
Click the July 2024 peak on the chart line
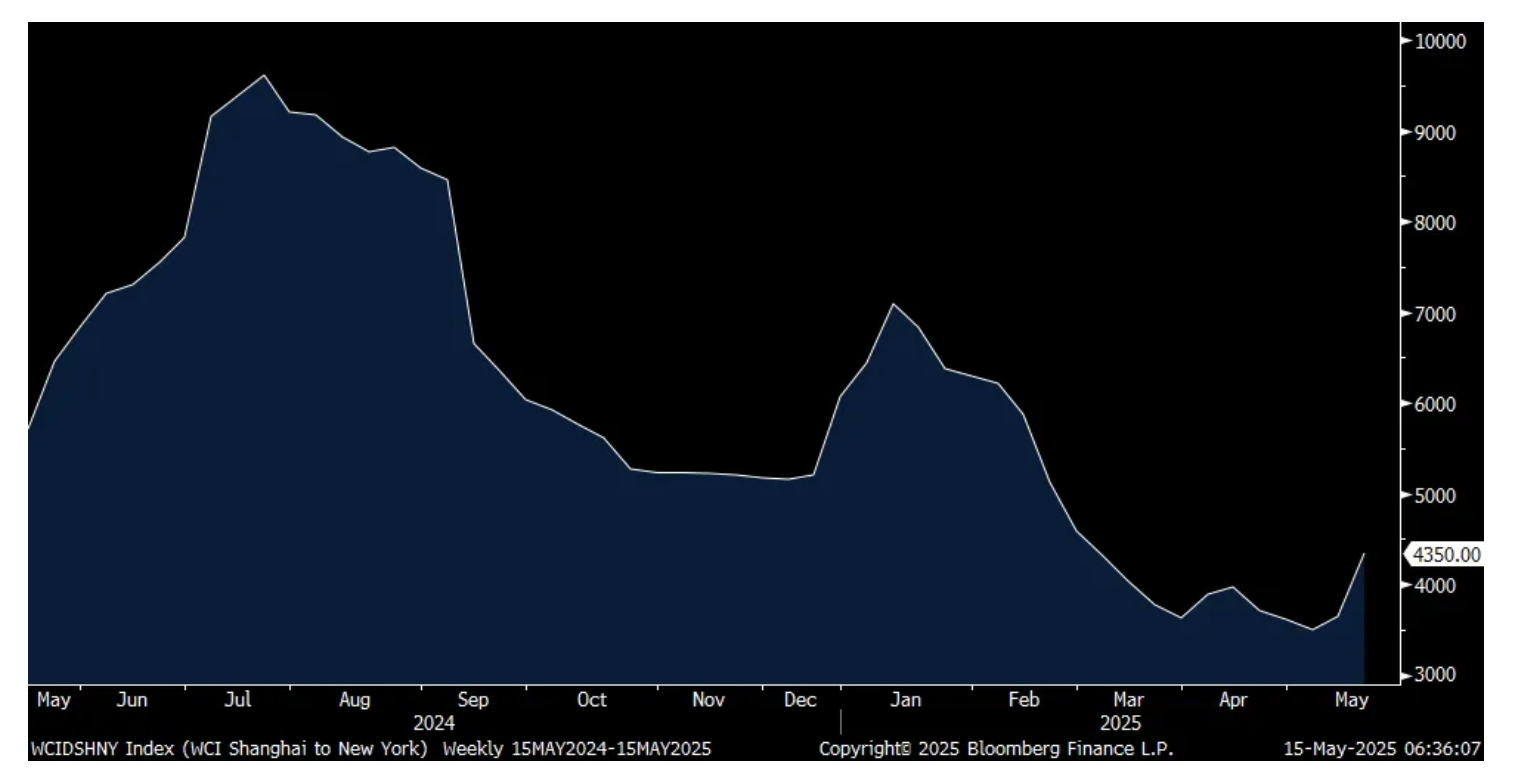tap(264, 75)
